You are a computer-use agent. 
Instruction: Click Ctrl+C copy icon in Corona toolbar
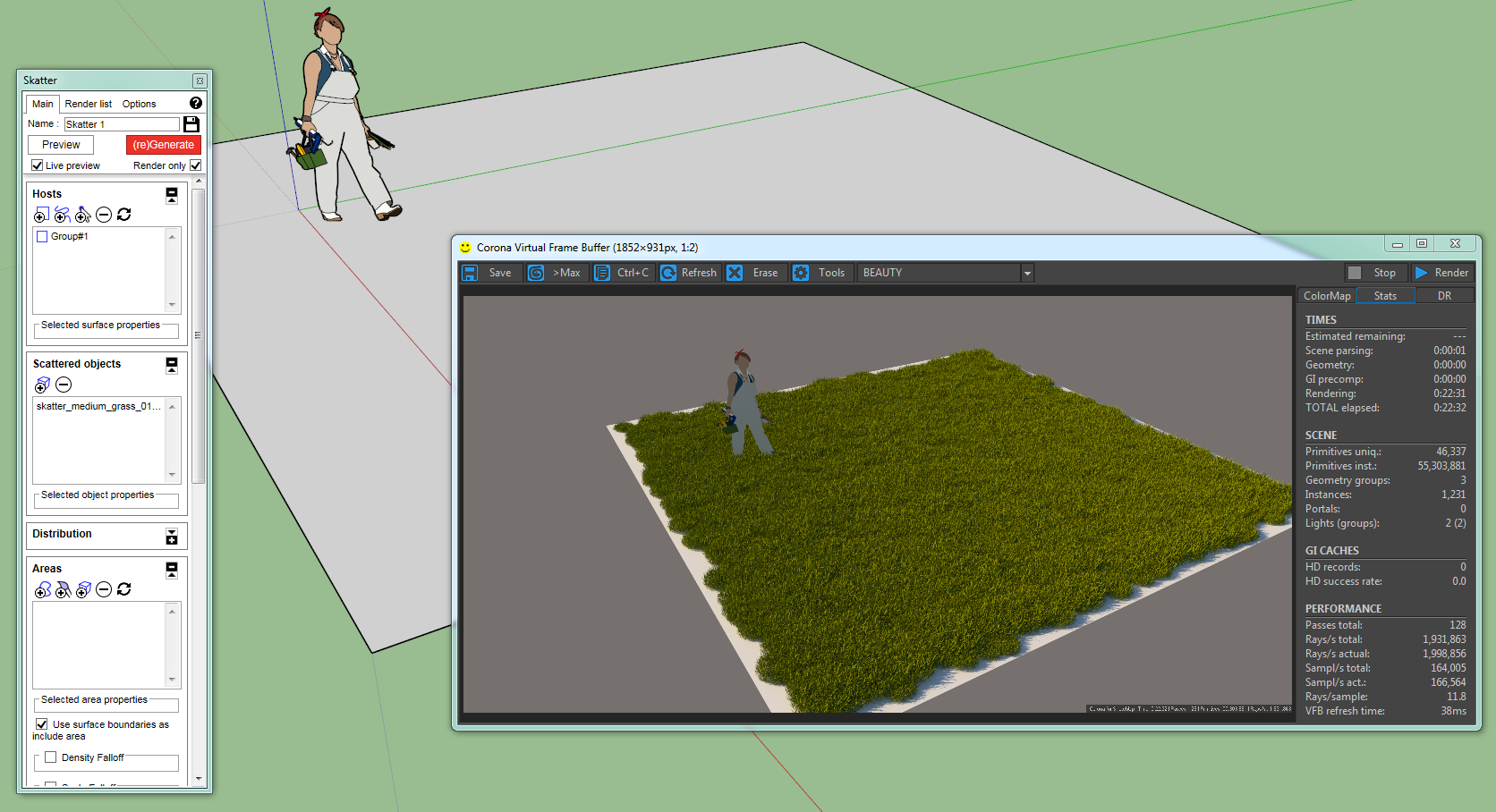(602, 273)
